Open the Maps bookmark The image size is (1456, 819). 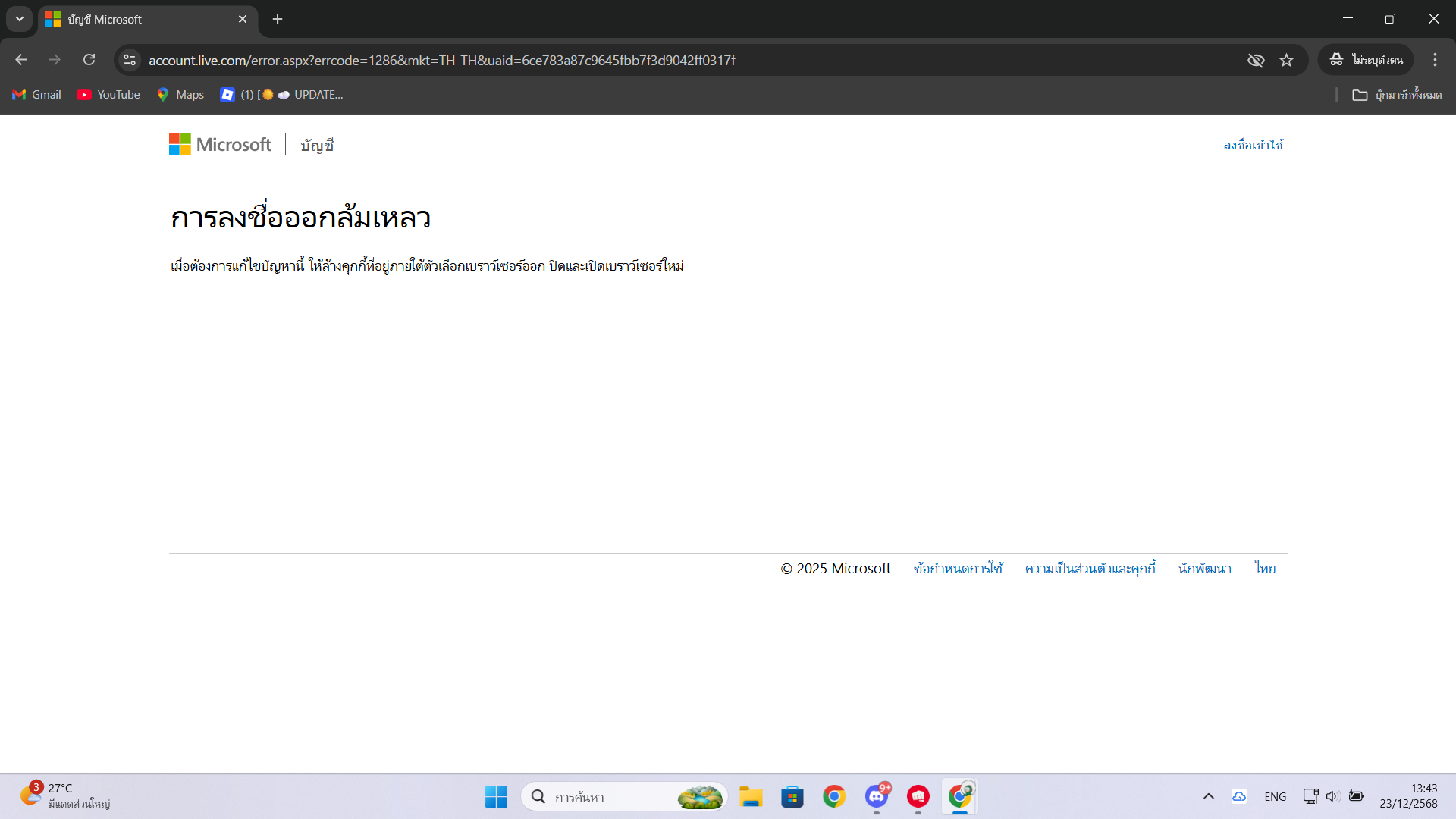click(180, 95)
